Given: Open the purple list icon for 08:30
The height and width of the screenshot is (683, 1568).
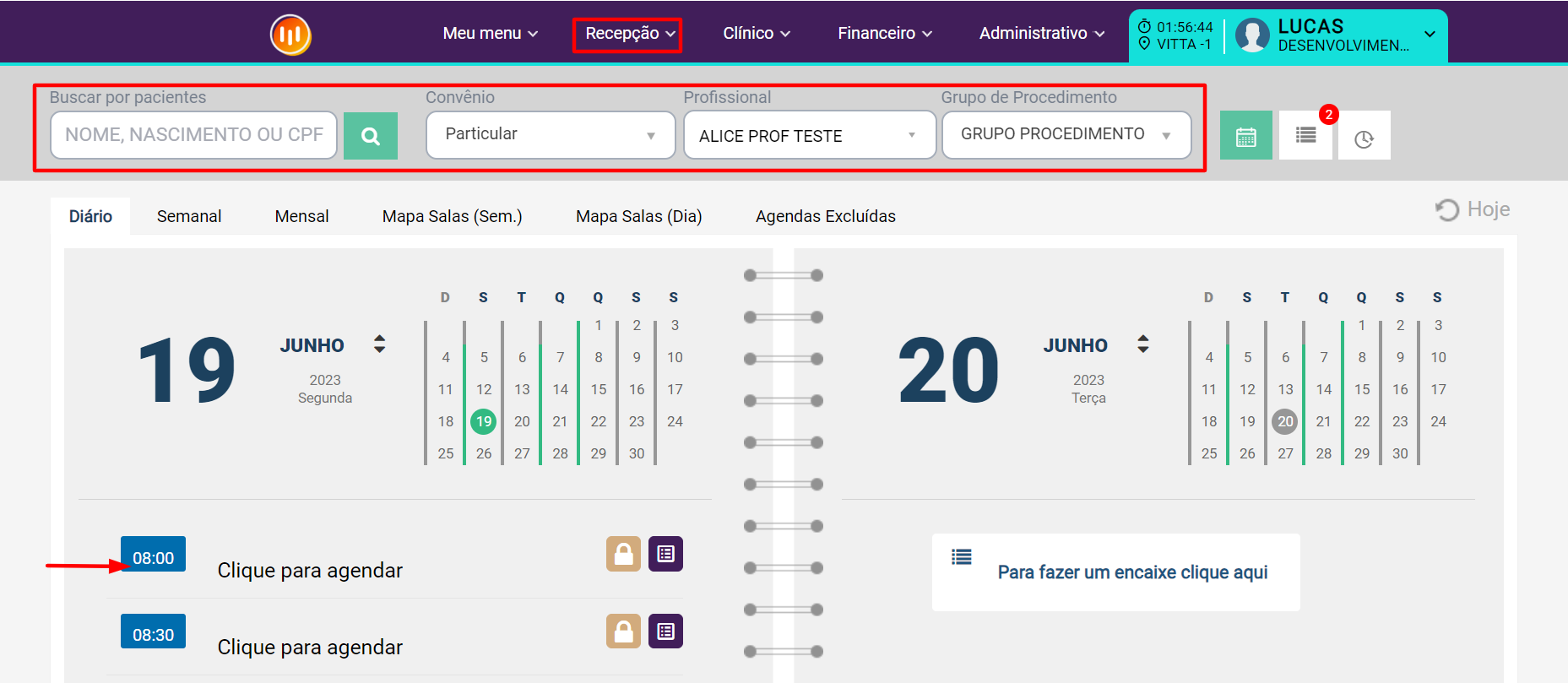Looking at the screenshot, I should (665, 631).
